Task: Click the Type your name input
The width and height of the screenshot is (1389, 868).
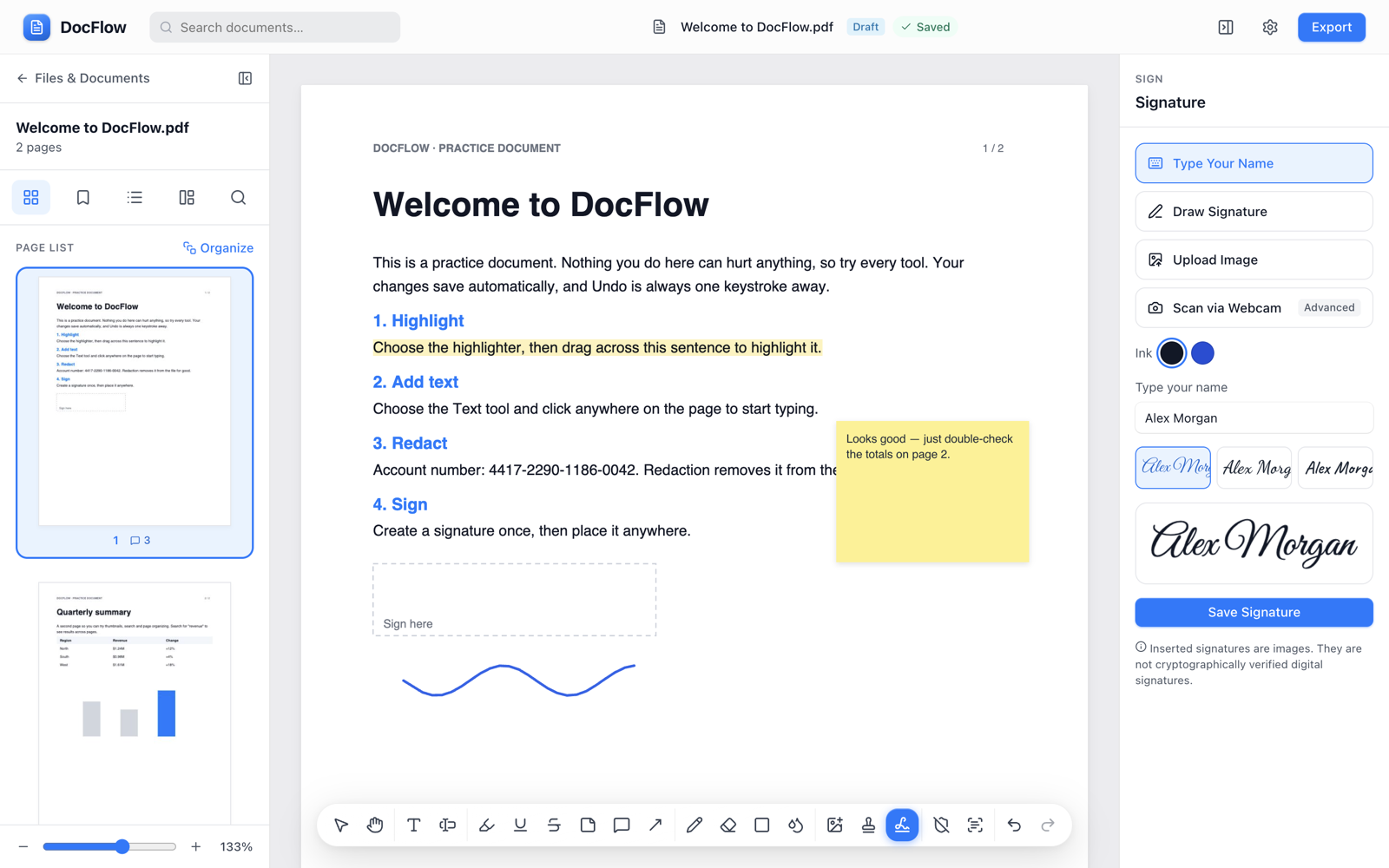Action: (1254, 418)
